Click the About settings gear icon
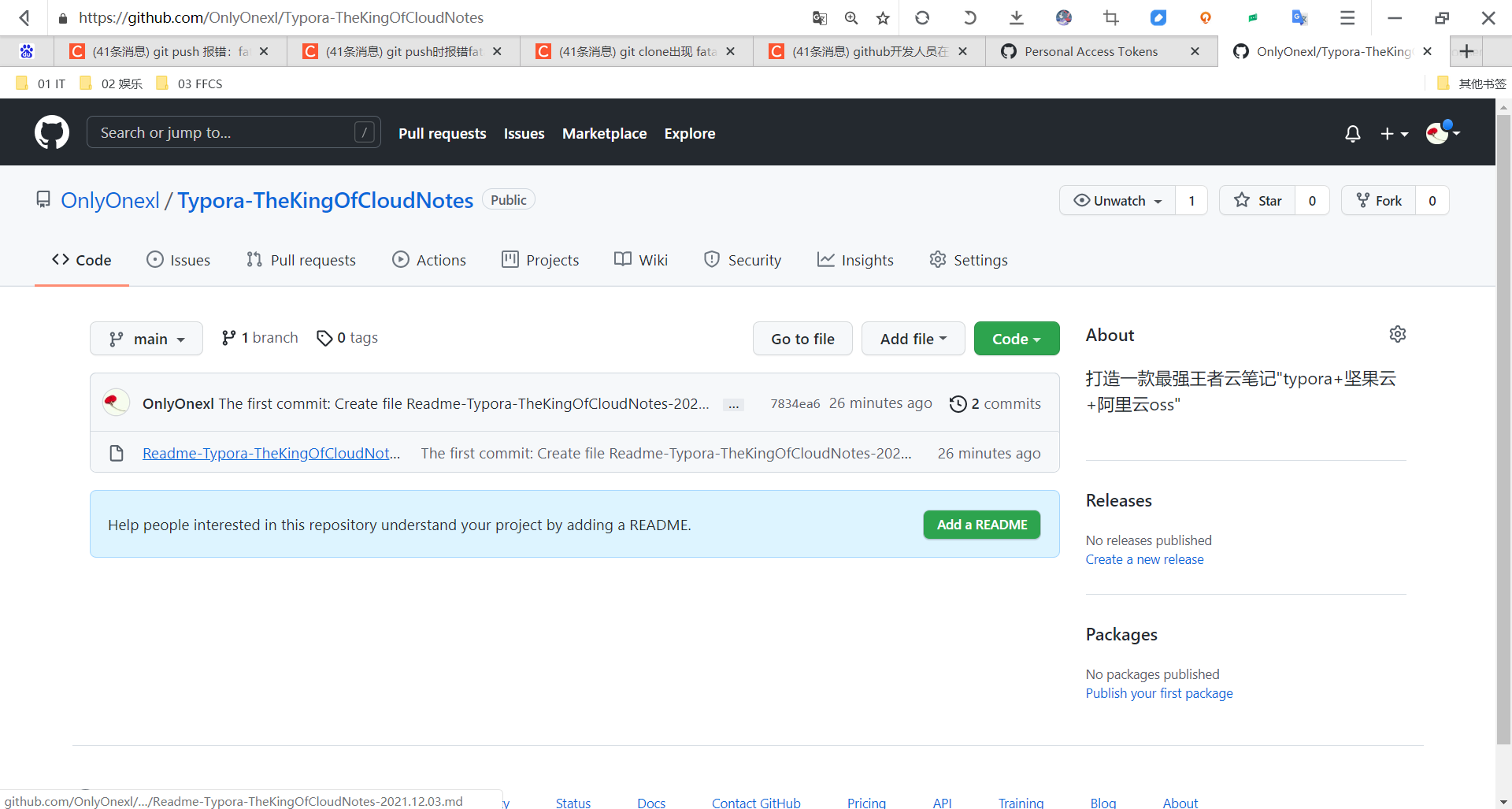 (x=1398, y=334)
